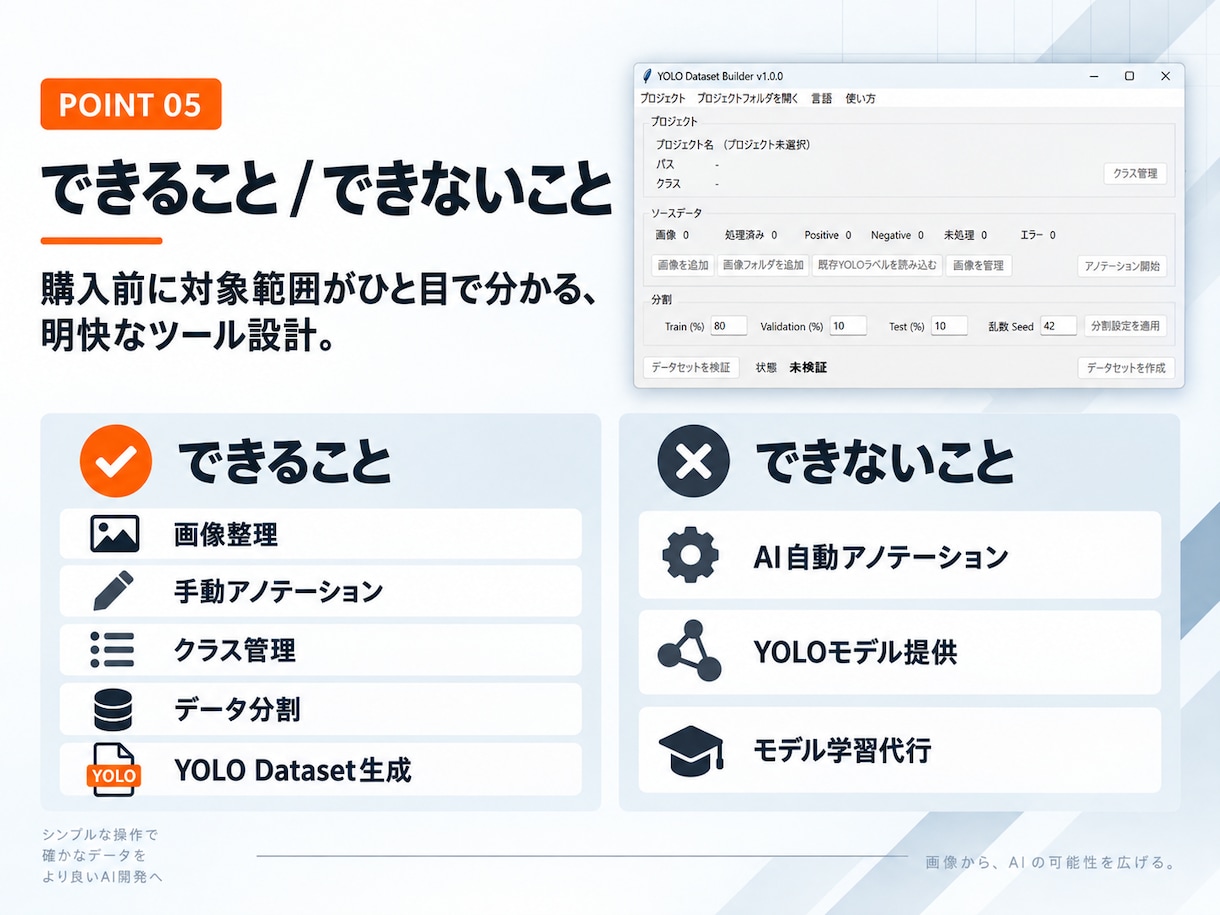
Task: Click the 画像フォルダを追加 button
Action: [762, 265]
